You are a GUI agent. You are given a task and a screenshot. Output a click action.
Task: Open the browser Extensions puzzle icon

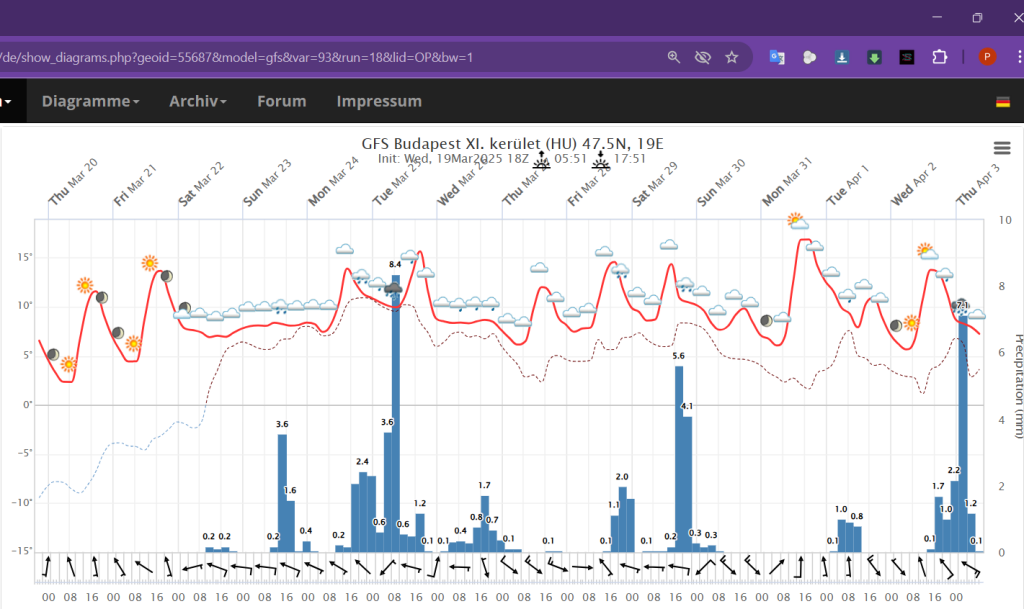(939, 57)
